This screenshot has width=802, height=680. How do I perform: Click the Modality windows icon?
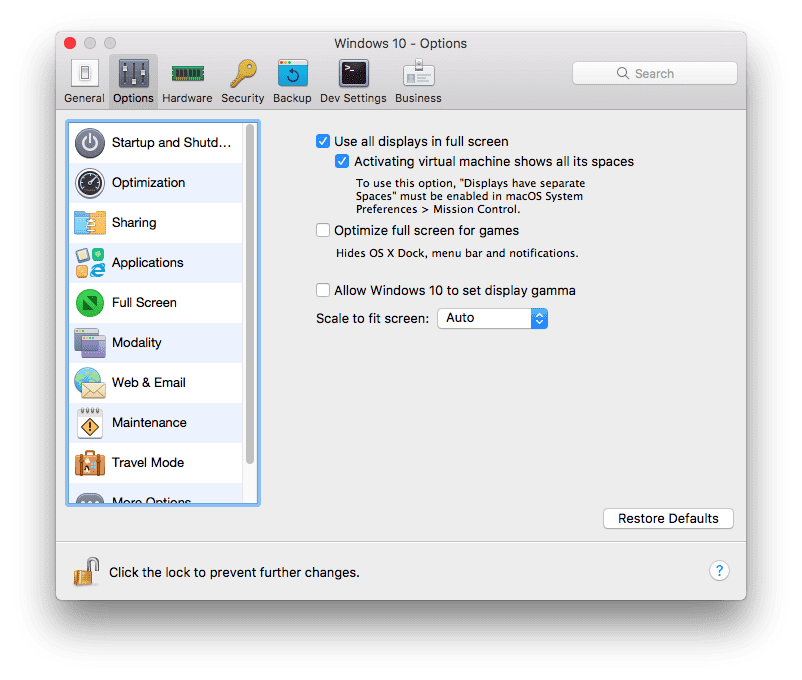pos(90,343)
